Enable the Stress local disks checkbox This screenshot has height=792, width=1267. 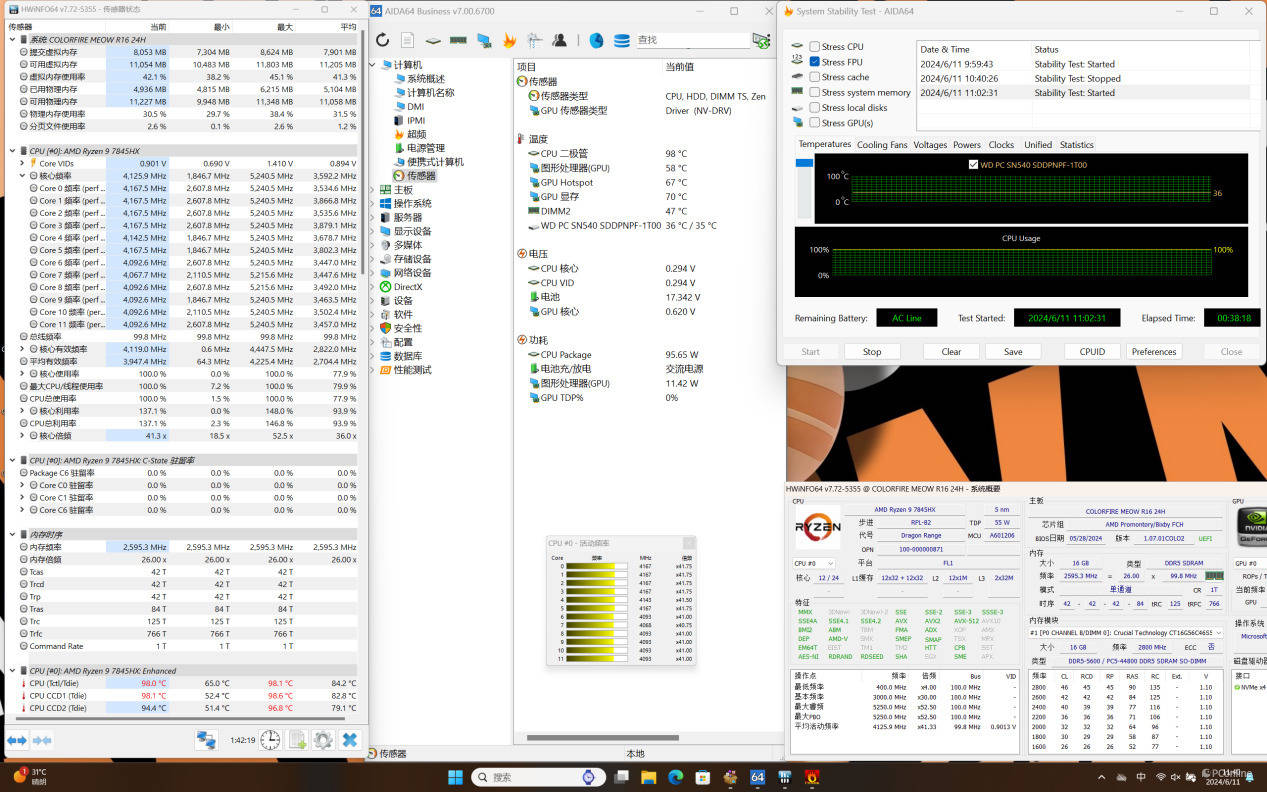(x=814, y=108)
